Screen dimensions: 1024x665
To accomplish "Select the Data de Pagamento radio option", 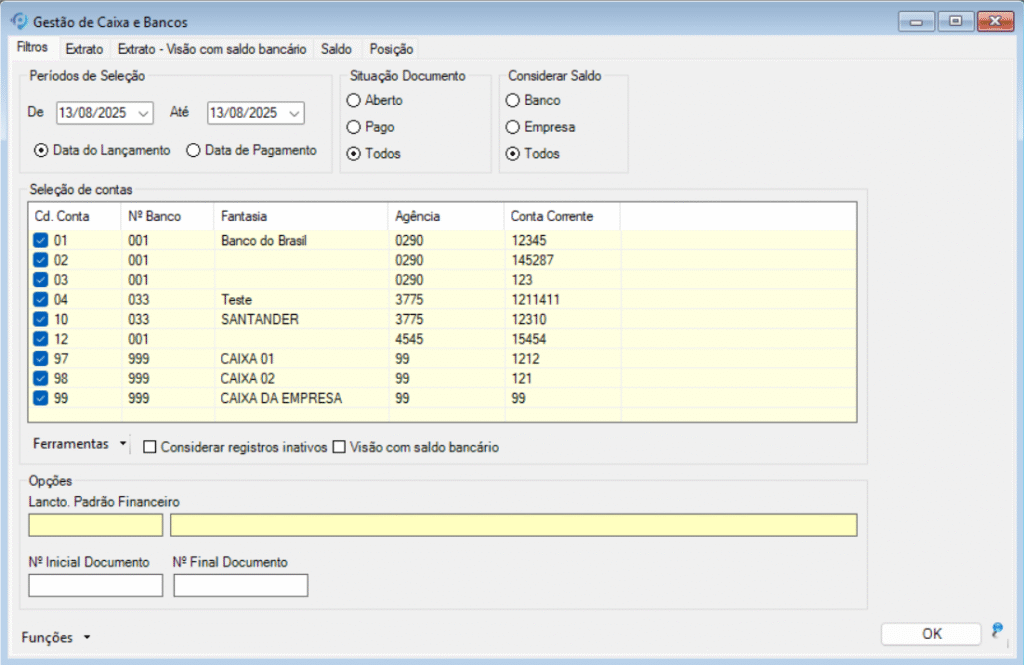I will (x=193, y=150).
